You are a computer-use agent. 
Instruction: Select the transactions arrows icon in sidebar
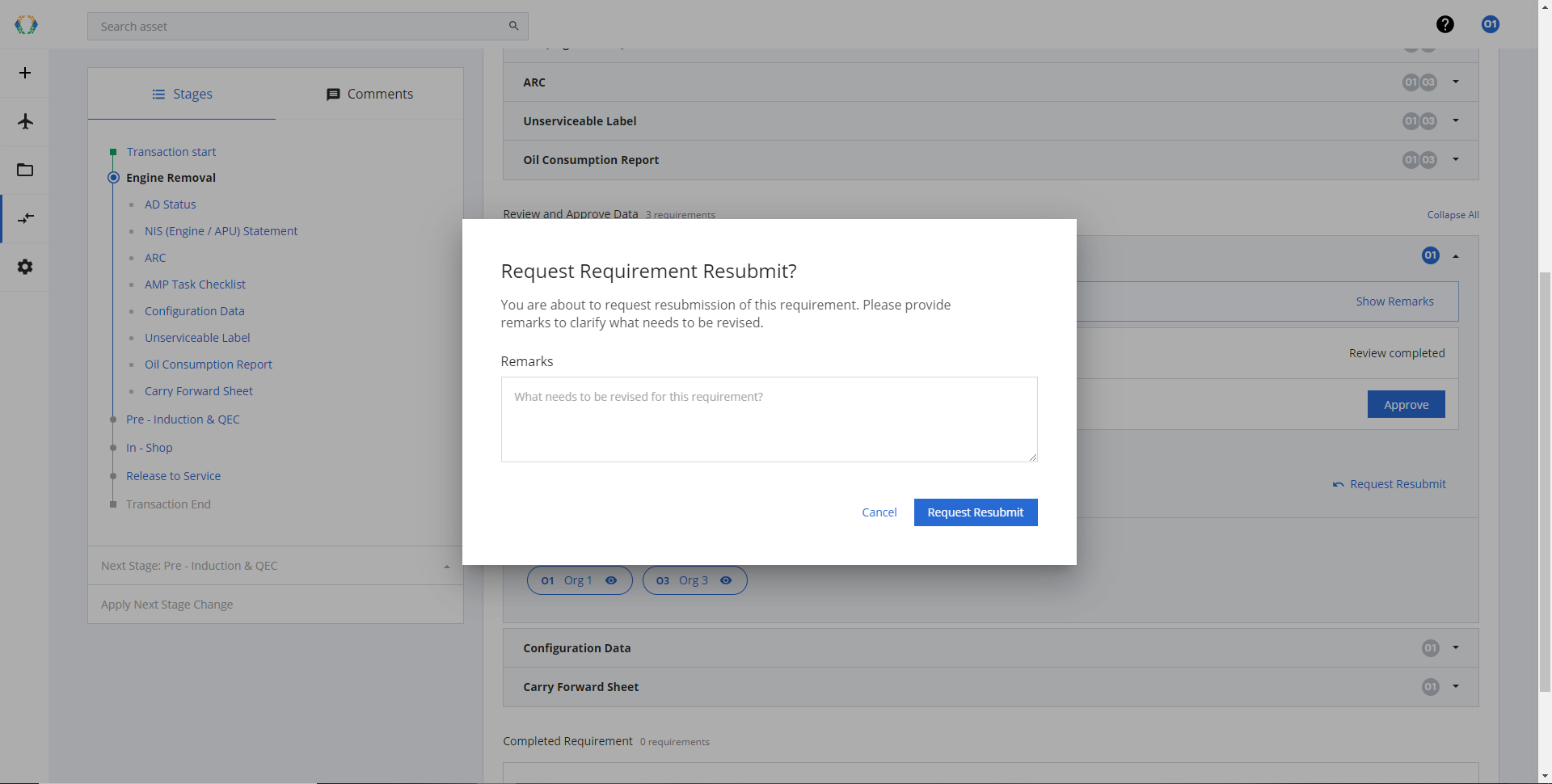25,218
